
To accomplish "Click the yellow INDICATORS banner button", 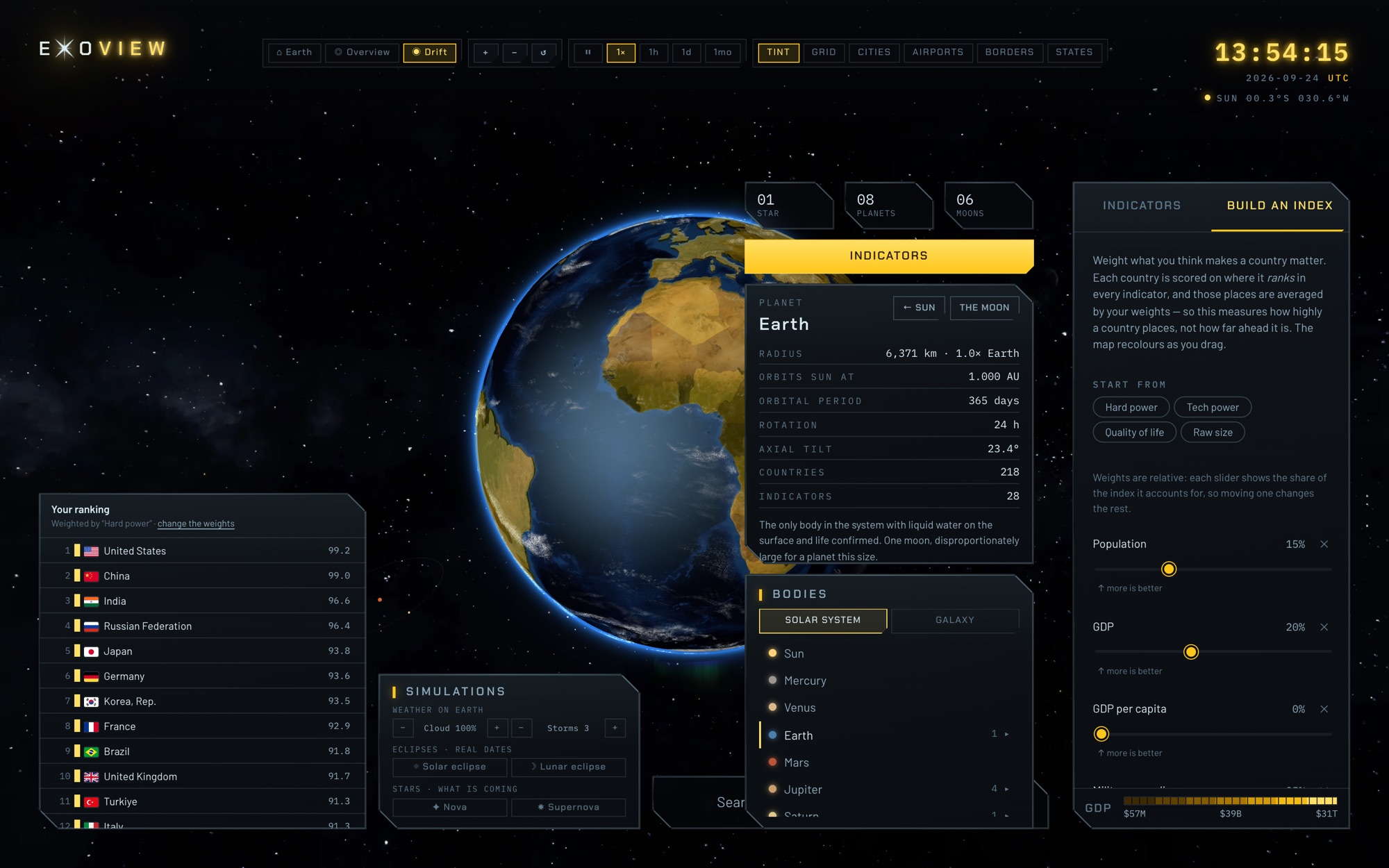I will click(888, 256).
